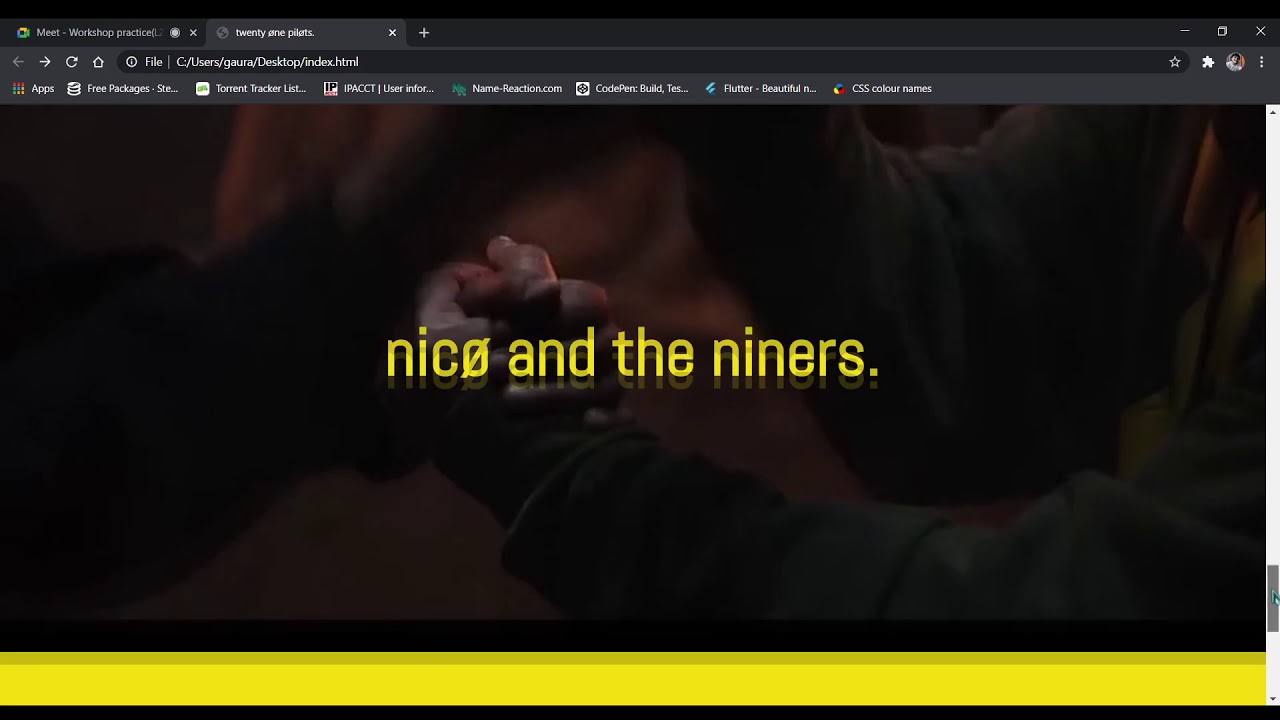This screenshot has width=1280, height=720.
Task: Click the page scrollbar thumb
Action: 1273,598
